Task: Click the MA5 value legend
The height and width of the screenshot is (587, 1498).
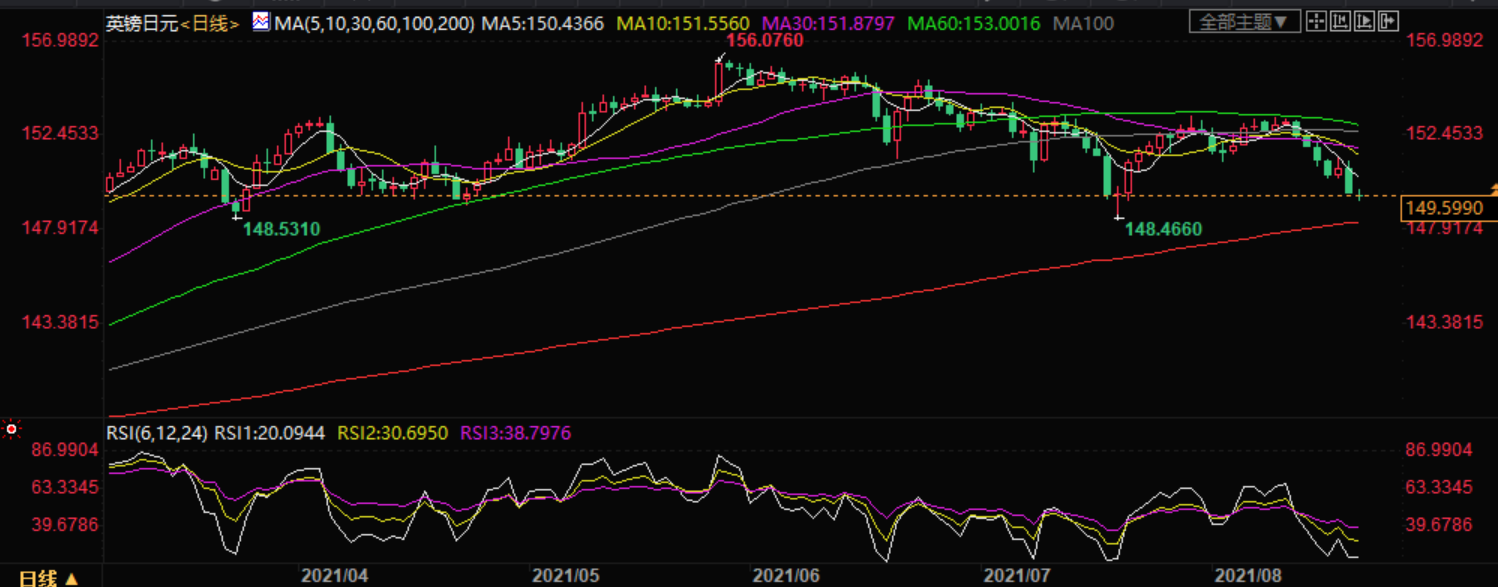Action: [543, 22]
